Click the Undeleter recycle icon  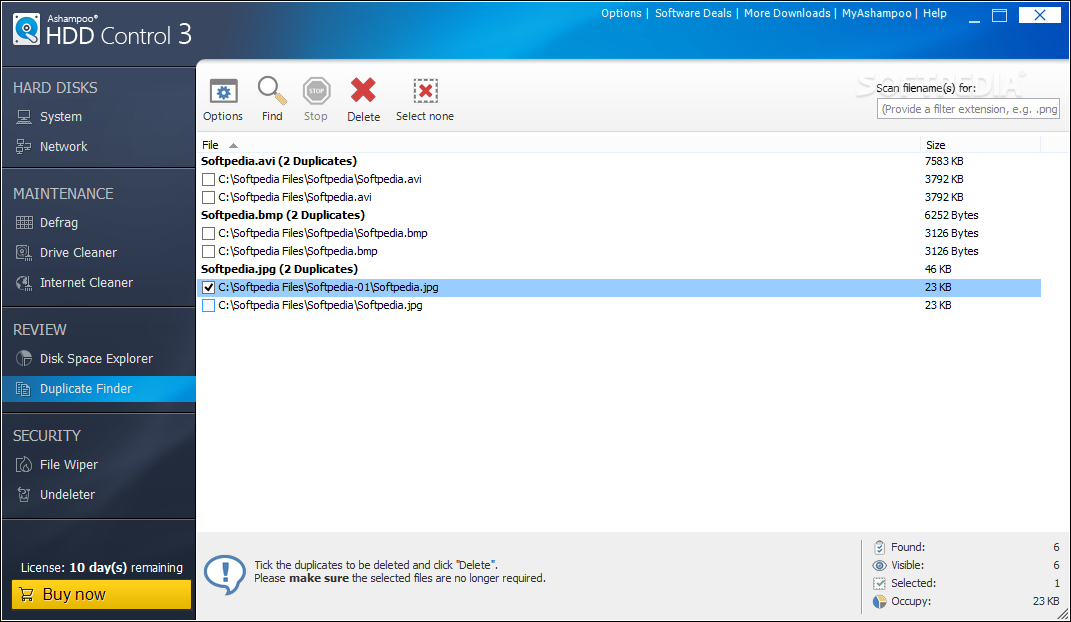click(x=24, y=494)
